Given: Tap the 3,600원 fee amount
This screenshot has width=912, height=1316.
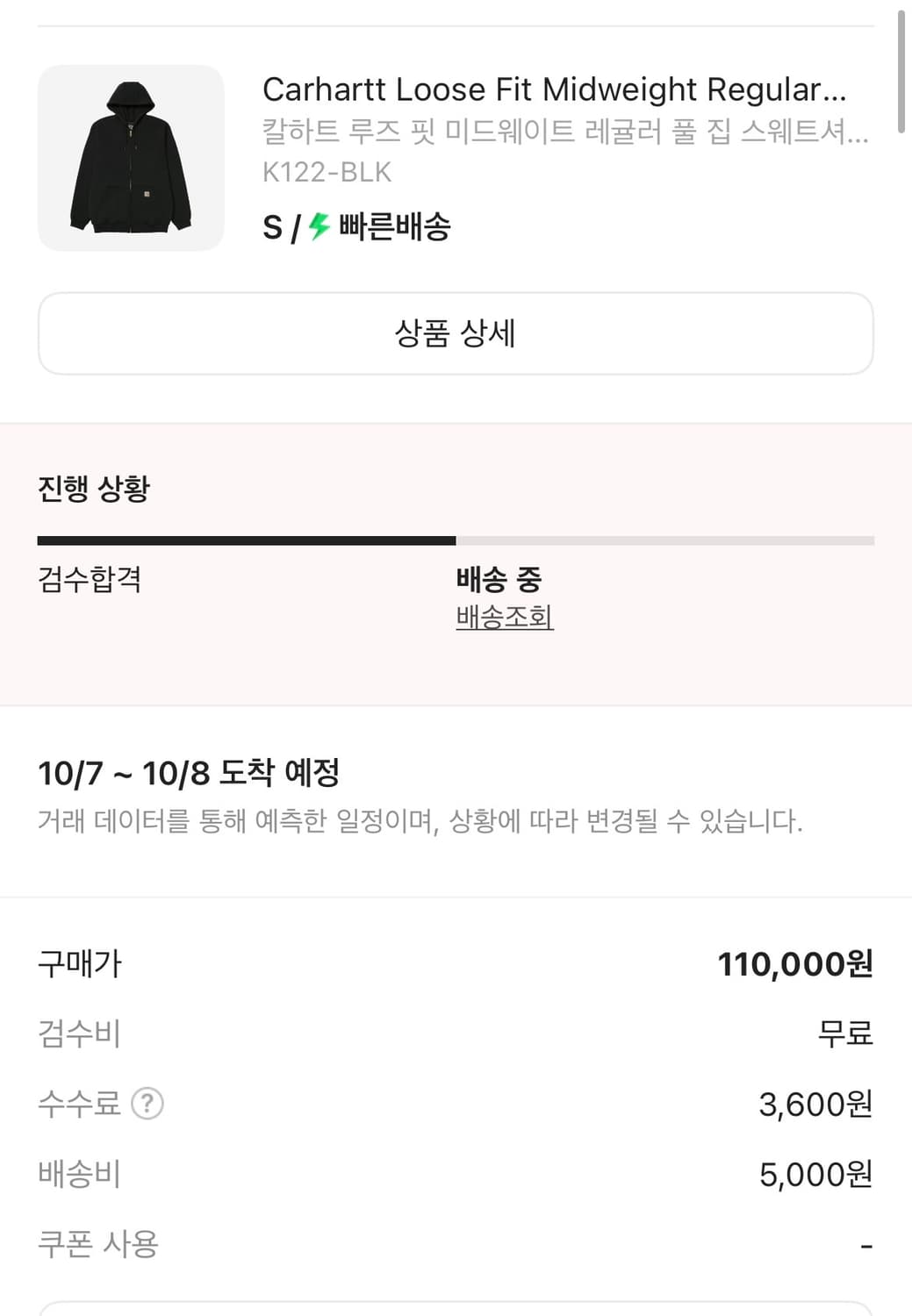Looking at the screenshot, I should [815, 1104].
